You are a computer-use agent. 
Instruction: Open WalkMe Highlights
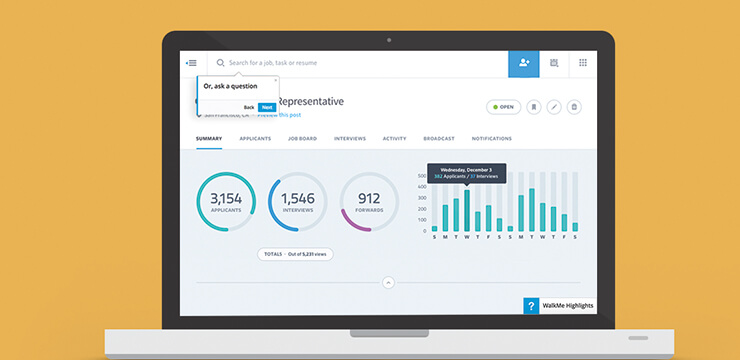pos(568,306)
